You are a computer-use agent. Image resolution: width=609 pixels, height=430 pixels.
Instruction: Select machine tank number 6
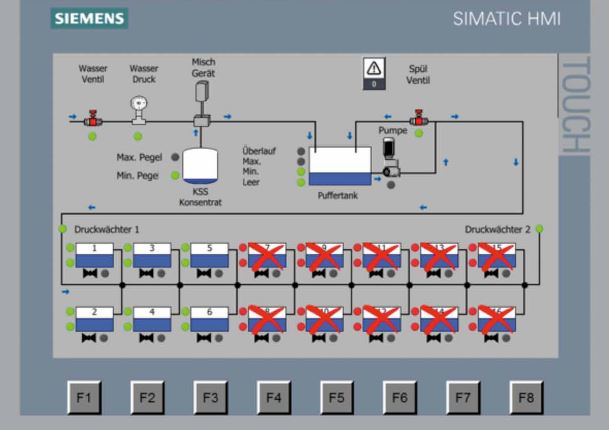click(208, 320)
